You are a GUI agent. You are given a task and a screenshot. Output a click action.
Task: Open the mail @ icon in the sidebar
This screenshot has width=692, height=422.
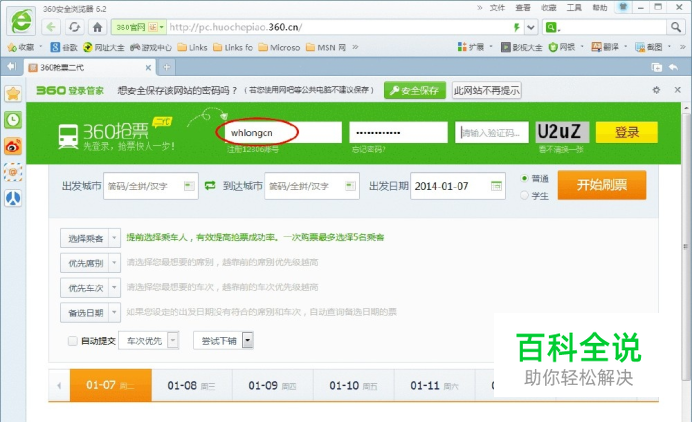click(13, 172)
